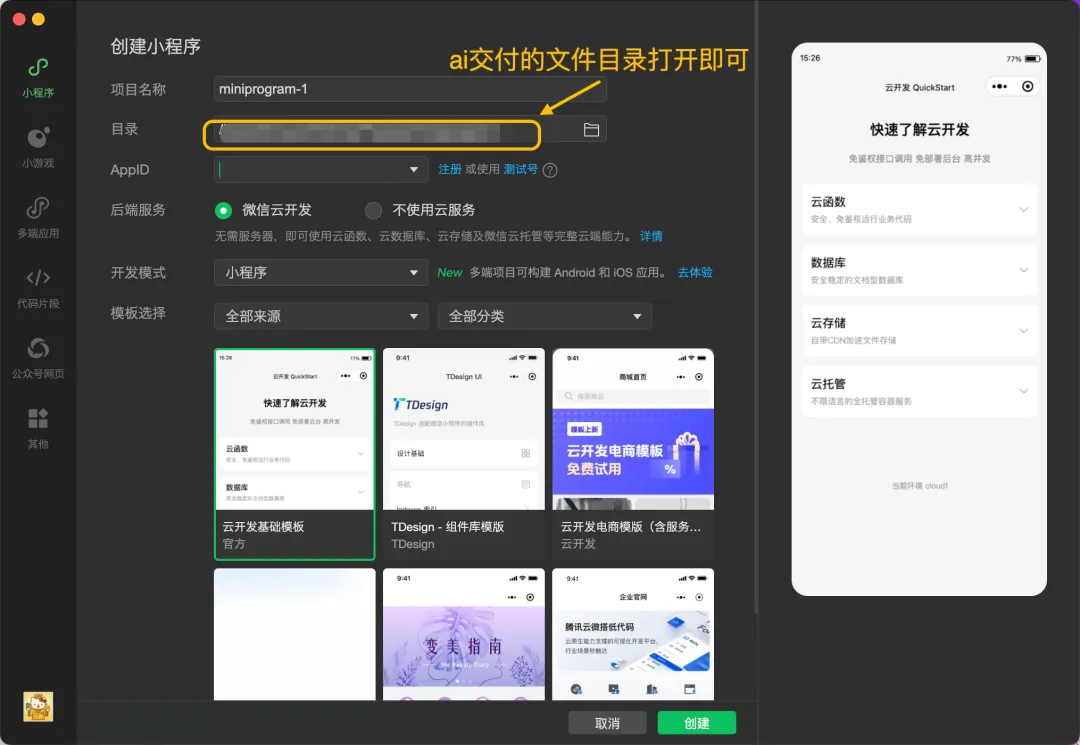1080x745 pixels.
Task: Click the 去体验 link
Action: (695, 273)
